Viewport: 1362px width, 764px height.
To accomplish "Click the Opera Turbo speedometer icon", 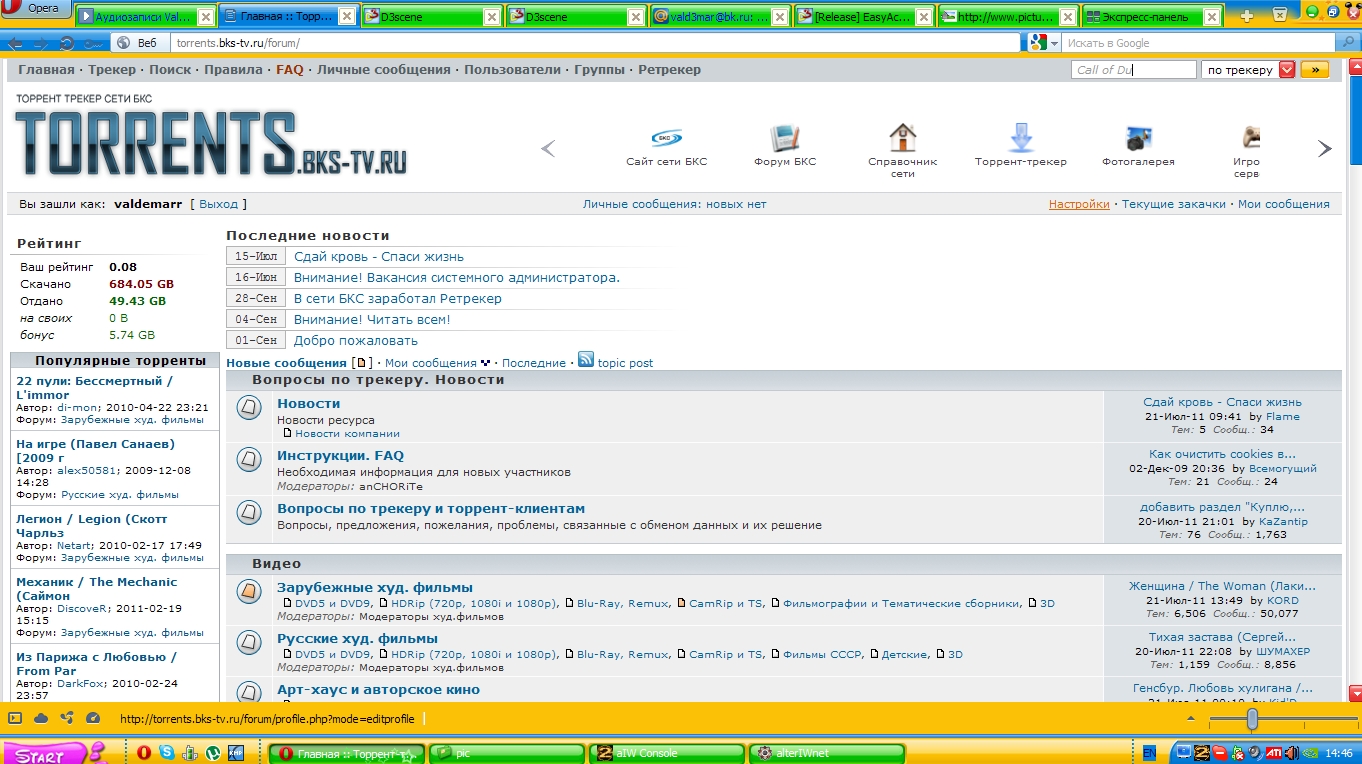I will (93, 718).
